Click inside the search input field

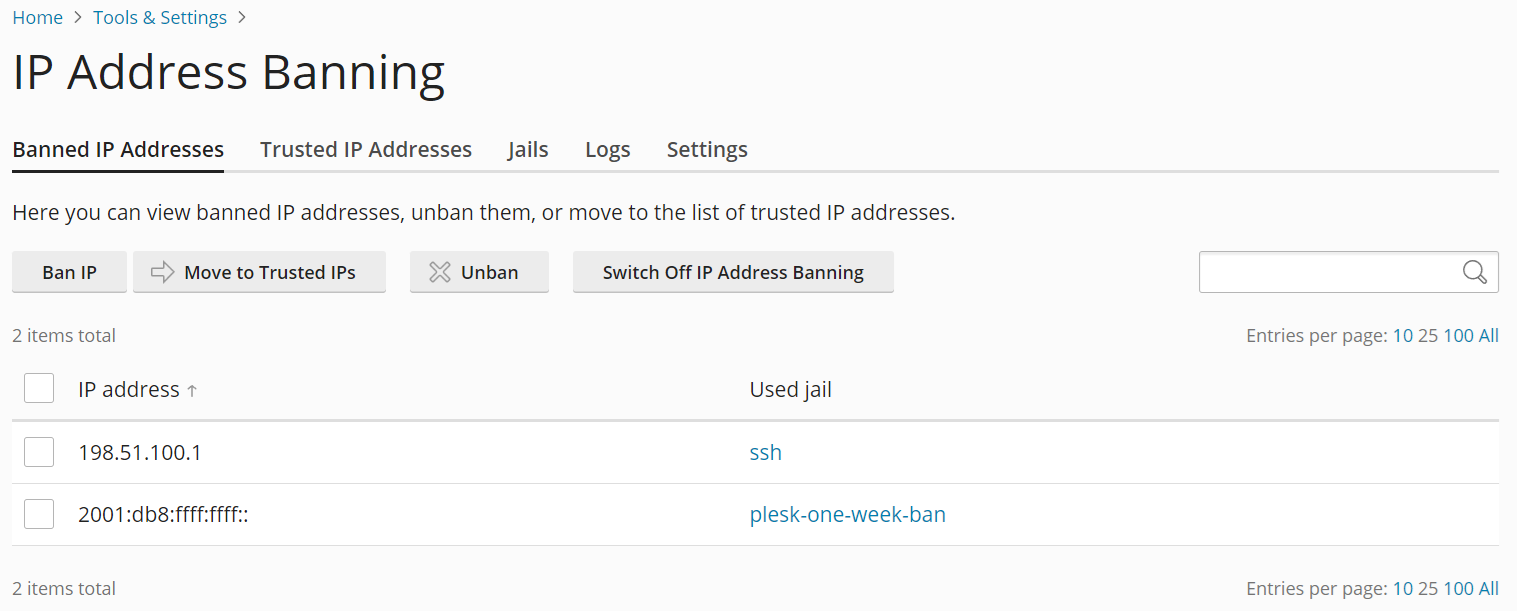tap(1330, 271)
